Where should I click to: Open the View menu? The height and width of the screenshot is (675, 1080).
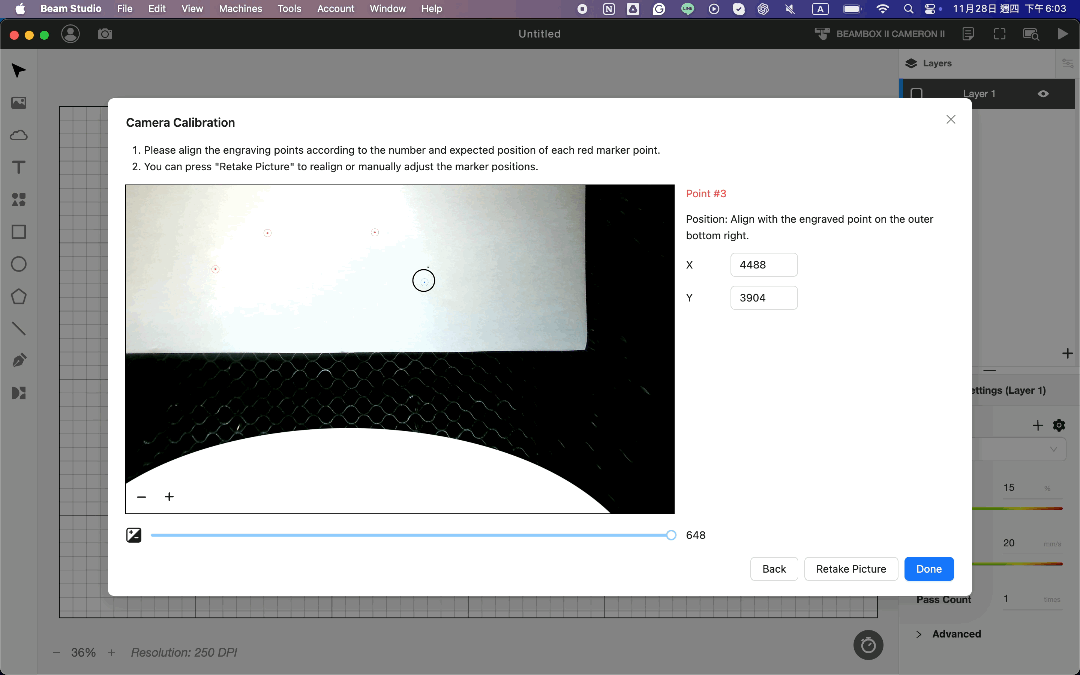tap(192, 9)
